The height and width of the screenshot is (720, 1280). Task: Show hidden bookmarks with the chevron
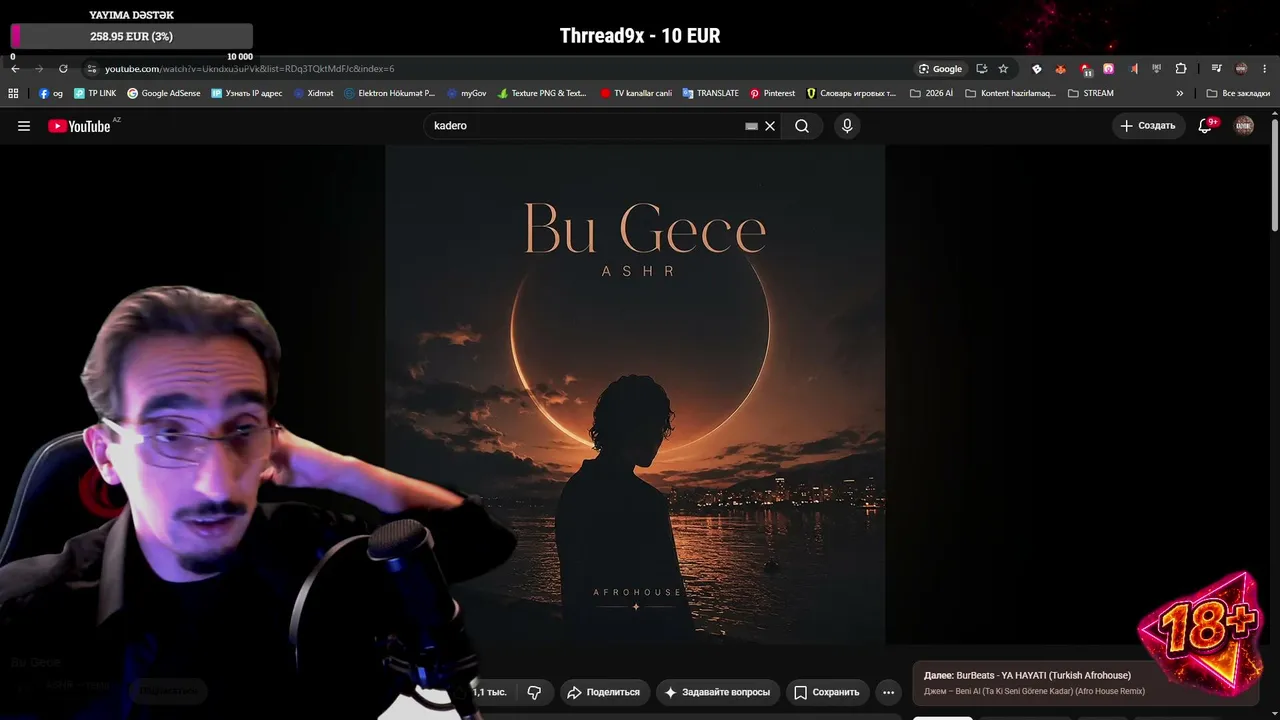click(x=1180, y=93)
